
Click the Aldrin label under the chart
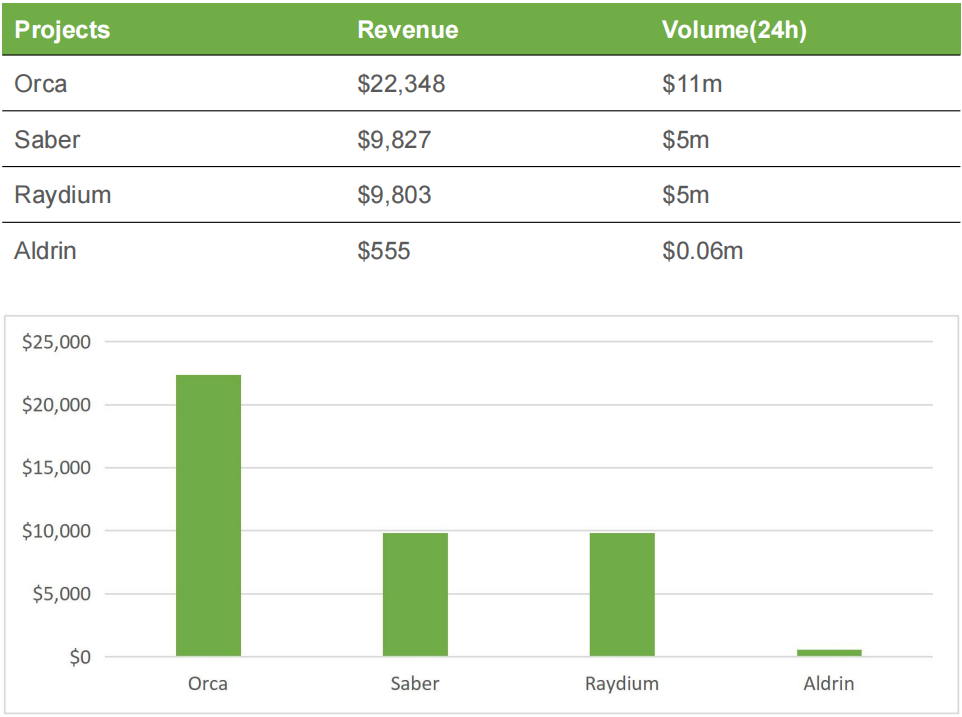(x=829, y=683)
